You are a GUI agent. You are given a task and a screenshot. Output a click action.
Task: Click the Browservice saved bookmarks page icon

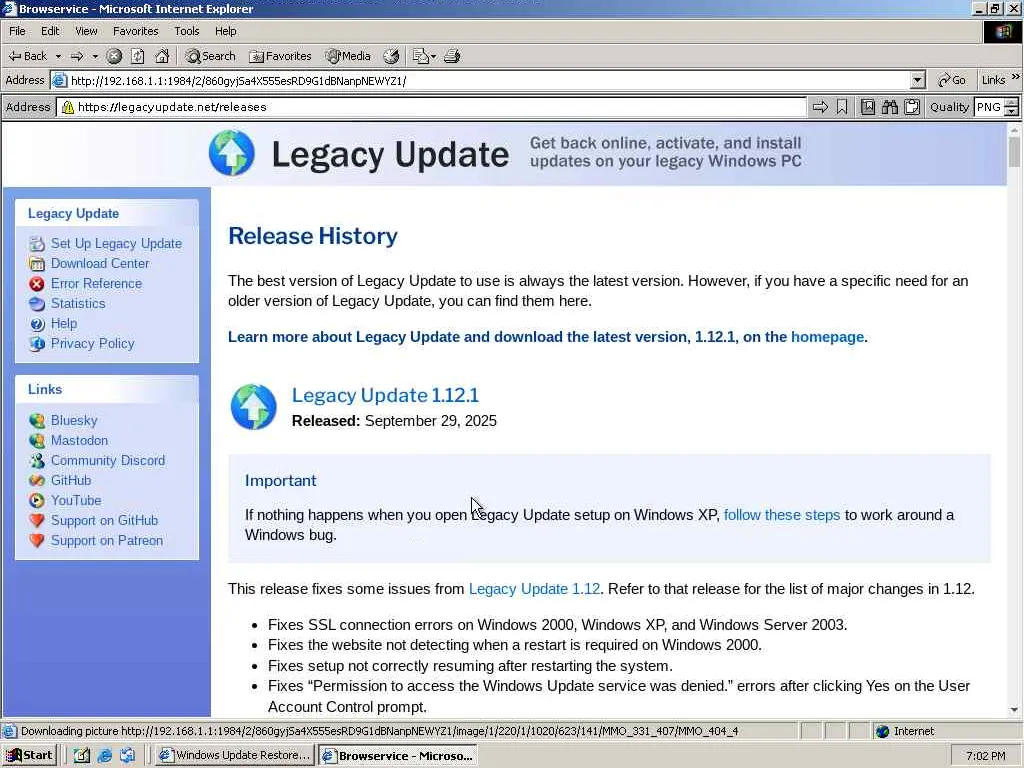click(x=867, y=107)
